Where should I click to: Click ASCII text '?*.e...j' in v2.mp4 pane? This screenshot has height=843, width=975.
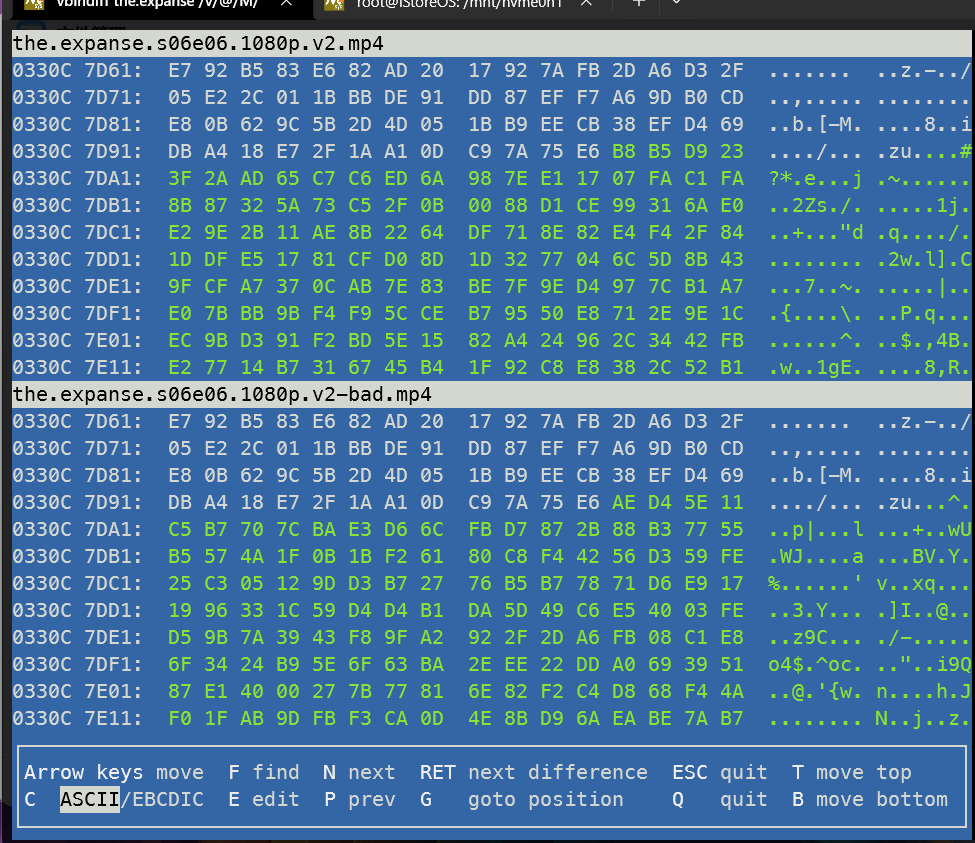(815, 178)
